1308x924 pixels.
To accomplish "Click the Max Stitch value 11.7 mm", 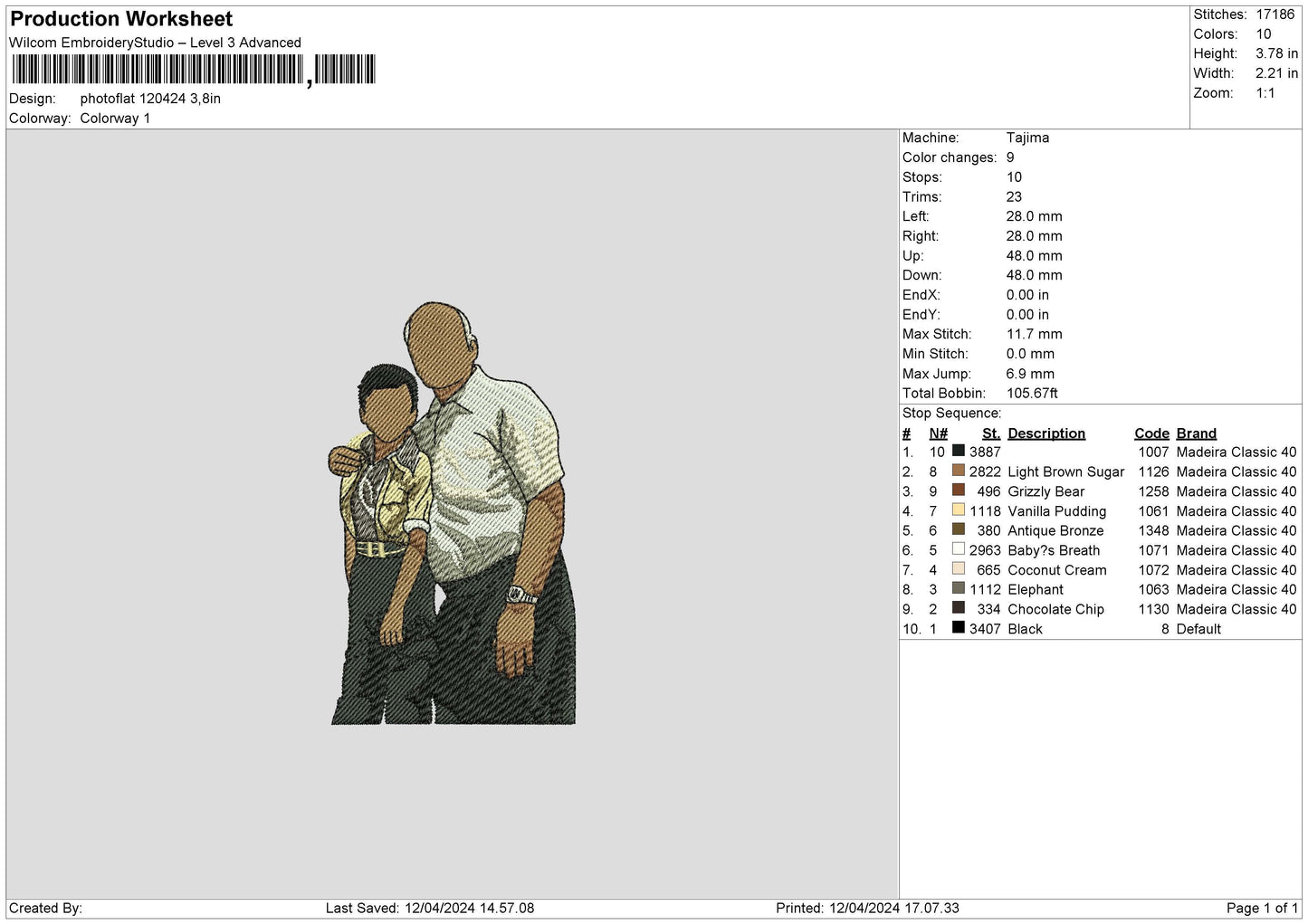I will click(x=1035, y=334).
